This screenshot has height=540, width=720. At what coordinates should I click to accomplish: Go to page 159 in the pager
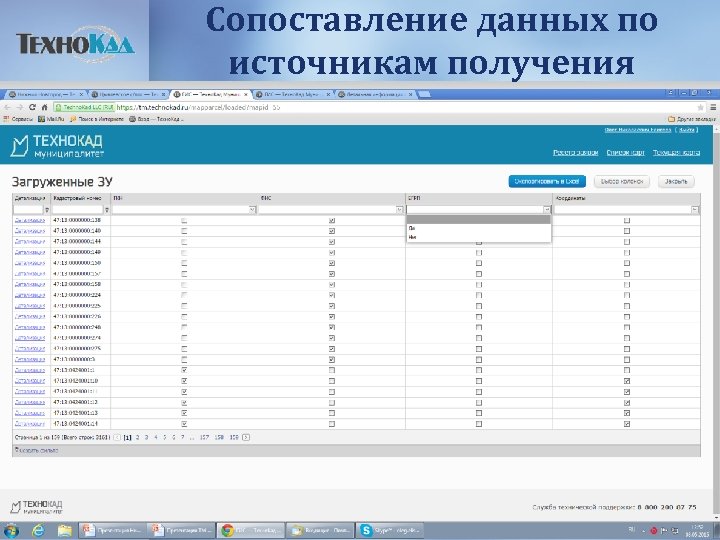point(234,438)
